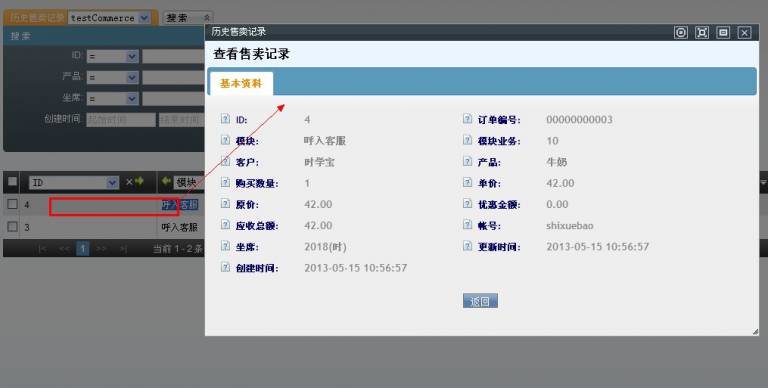Select the 历史售卖记录 top tab
Screen dimensions: 768x388
[x=36, y=18]
